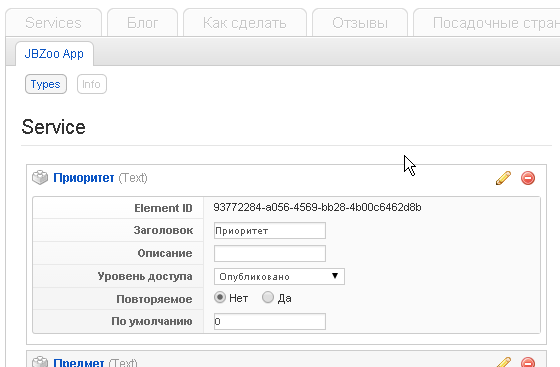
Task: Click the edit pencil icon for Предмет
Action: [x=503, y=362]
